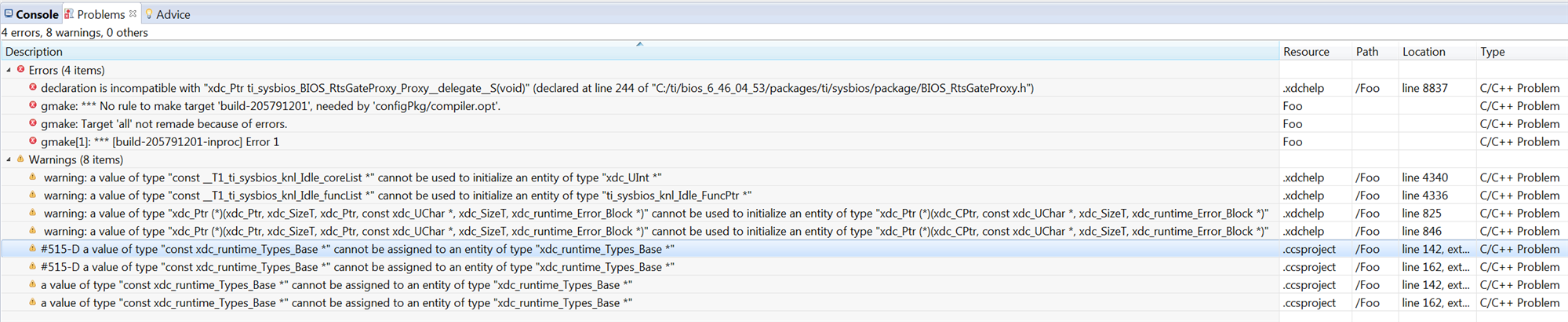Click error icon for gmake[1] Error 1 row
The height and width of the screenshot is (322, 1568).
point(33,141)
